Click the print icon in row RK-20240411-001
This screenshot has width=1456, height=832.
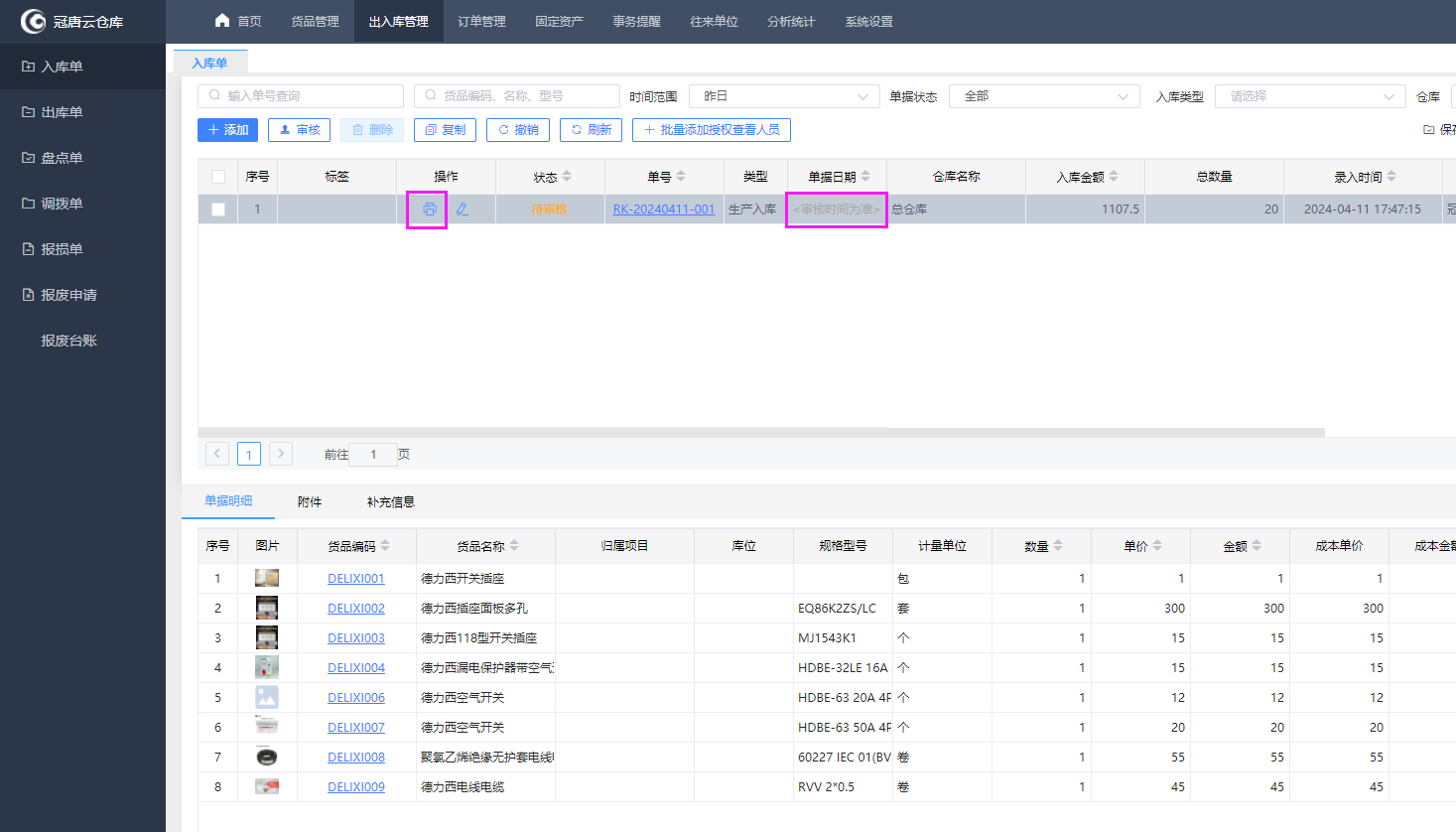[429, 209]
